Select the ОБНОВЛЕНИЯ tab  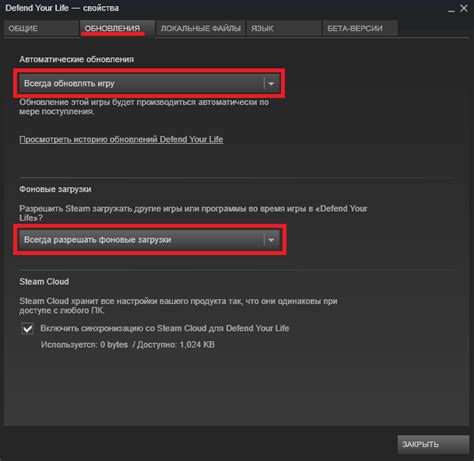(x=117, y=28)
